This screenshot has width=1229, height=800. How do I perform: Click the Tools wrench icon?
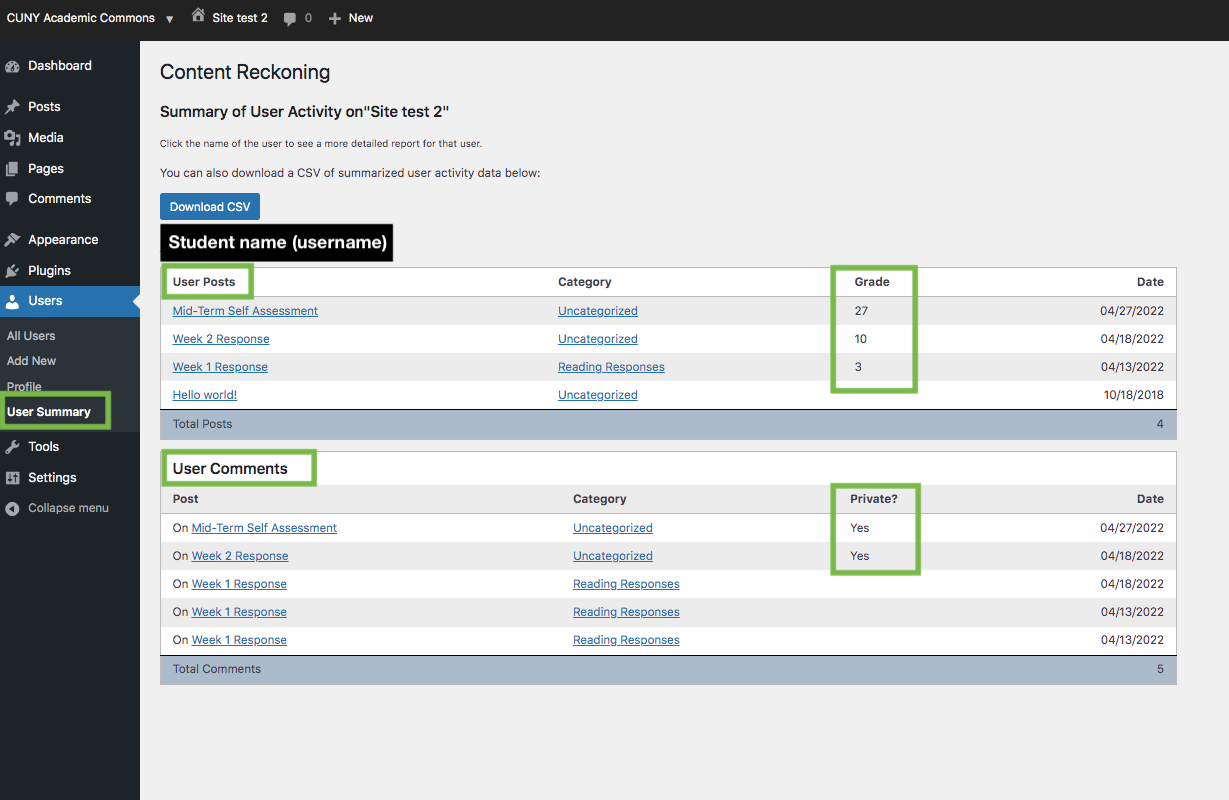[12, 447]
